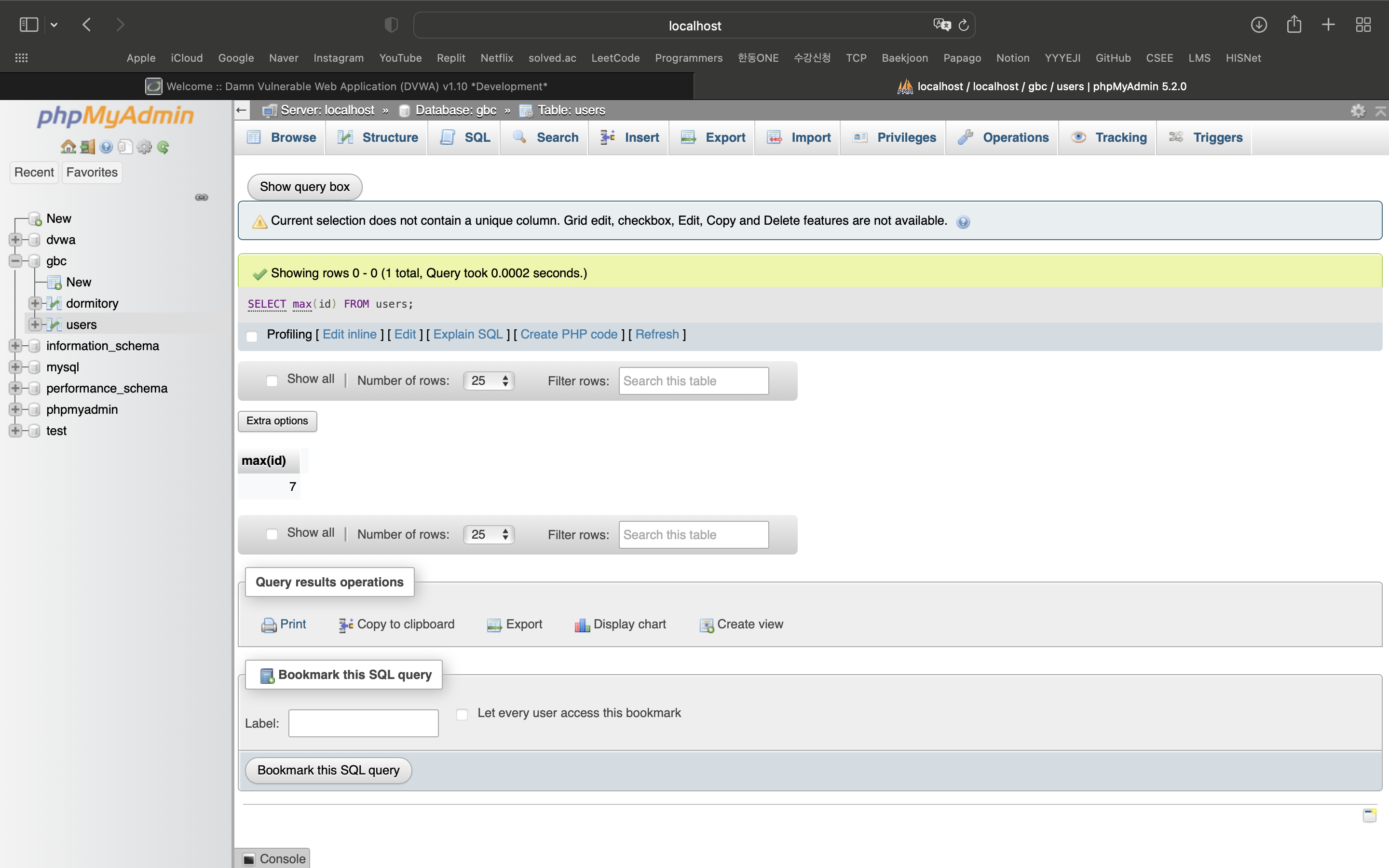
Task: Click the dormitory table icon in tree
Action: tap(54, 303)
